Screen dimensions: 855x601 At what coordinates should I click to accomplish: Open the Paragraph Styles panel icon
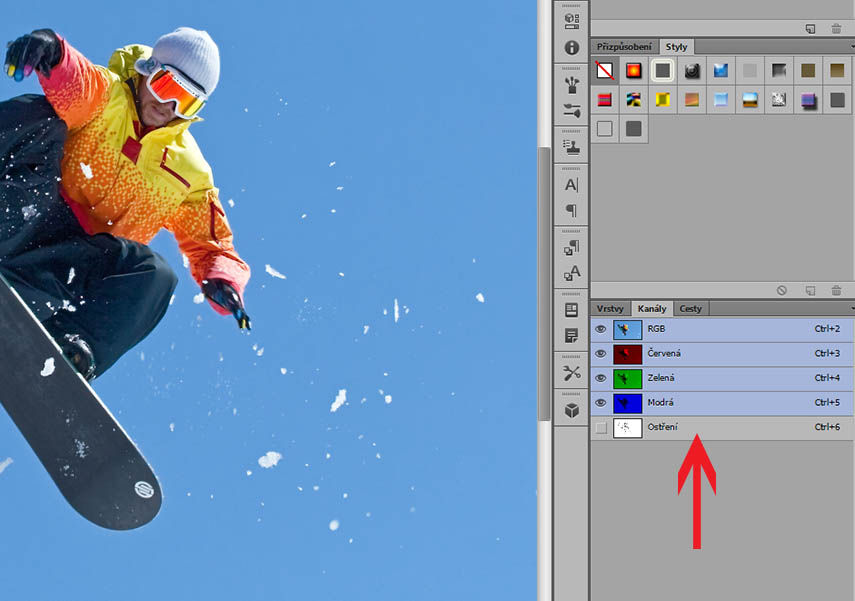click(571, 248)
